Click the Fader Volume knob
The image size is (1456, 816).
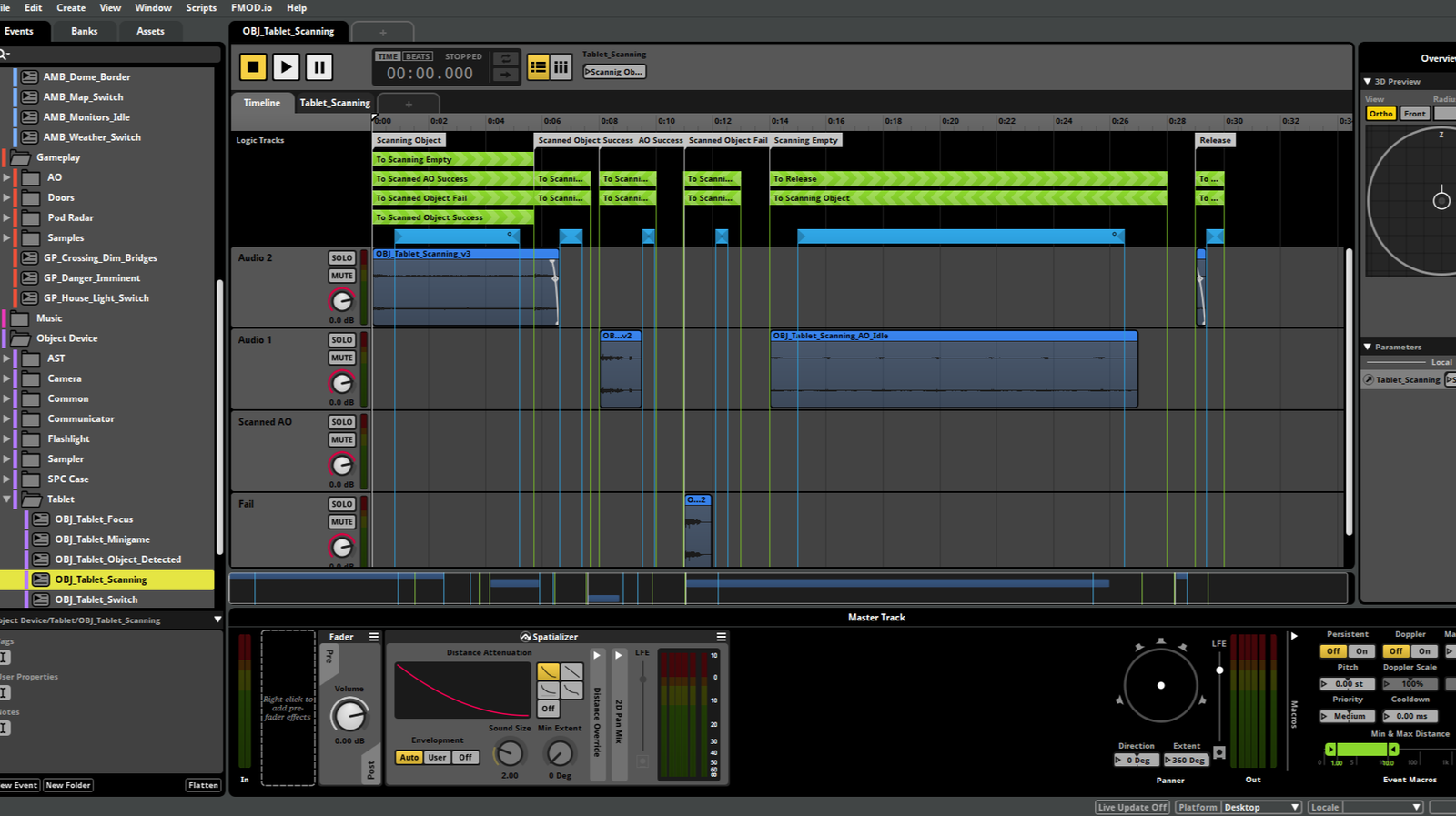(x=349, y=715)
